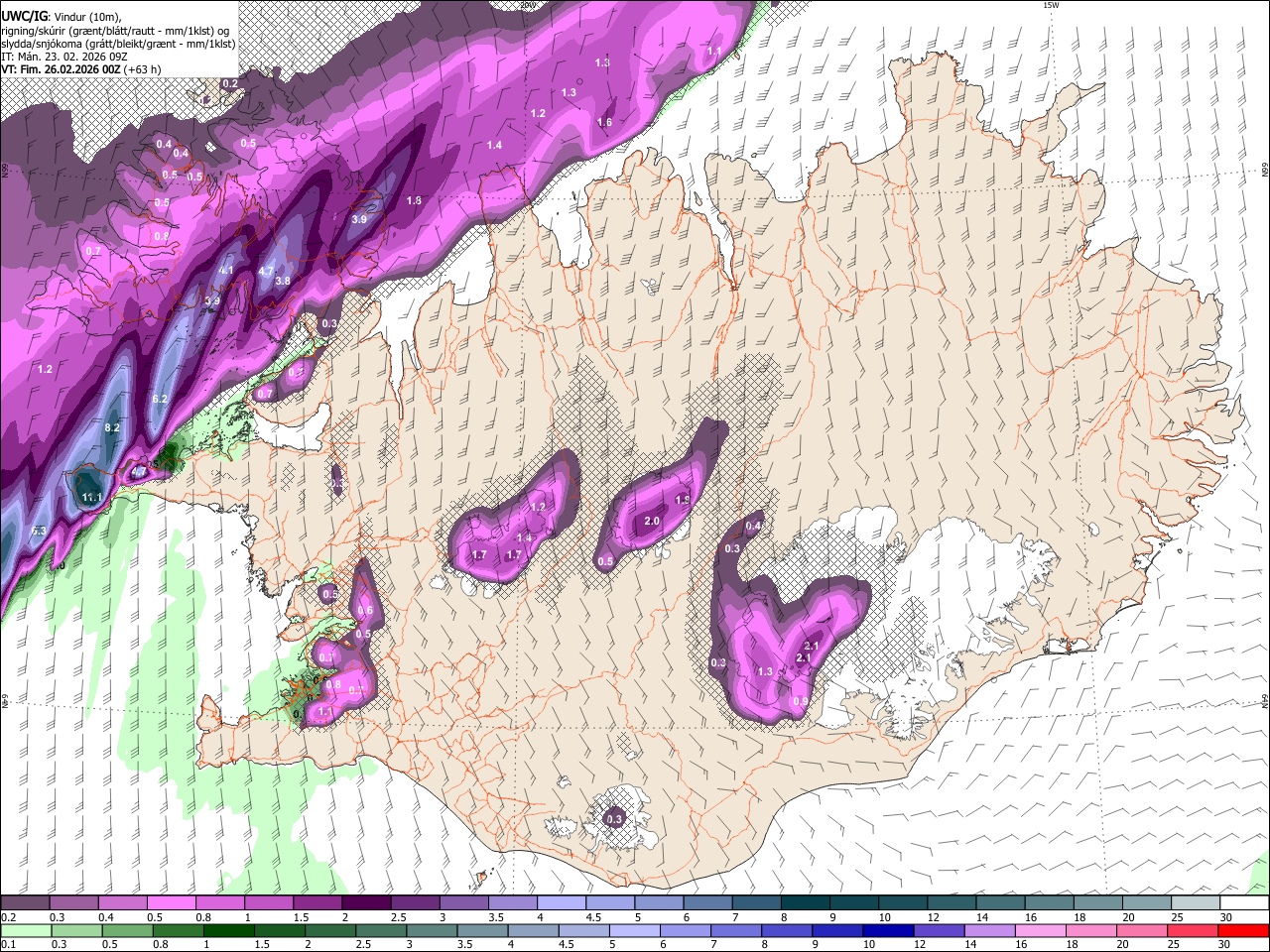The width and height of the screenshot is (1270, 952).
Task: Click the 4.7 snowfall value on the map
Action: point(266,271)
